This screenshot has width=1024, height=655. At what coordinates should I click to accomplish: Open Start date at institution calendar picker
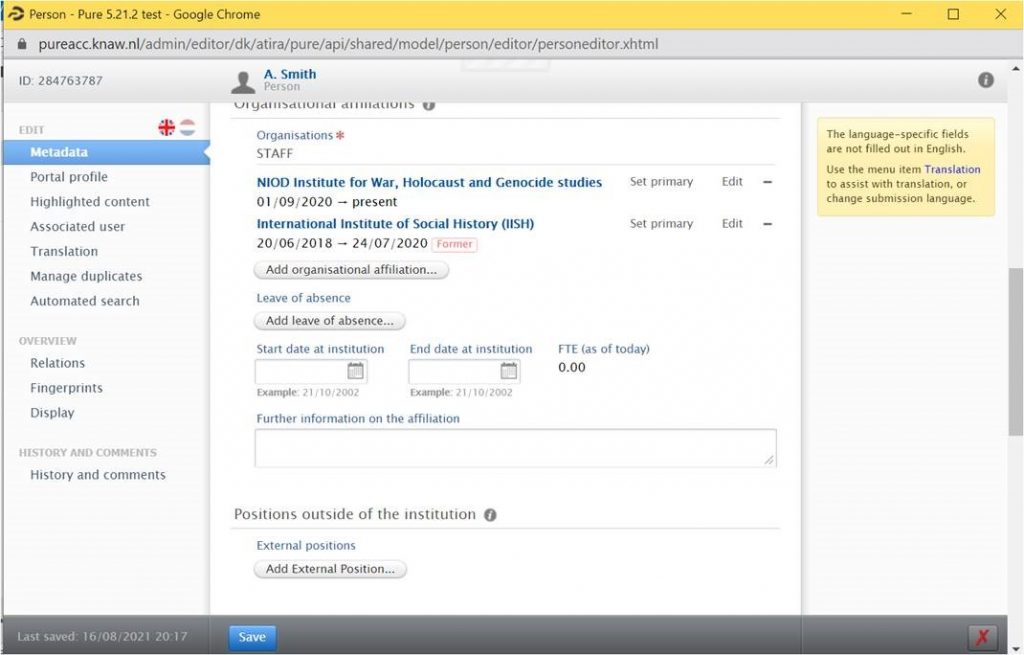pyautogui.click(x=355, y=371)
